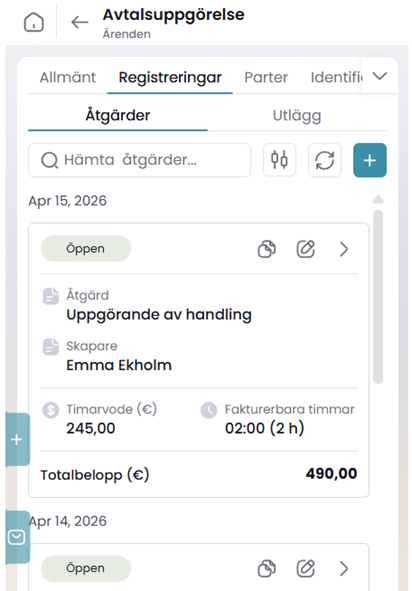The width and height of the screenshot is (412, 591).
Task: Copy the Apr 15 Uppgörande av handling entry
Action: 267,249
